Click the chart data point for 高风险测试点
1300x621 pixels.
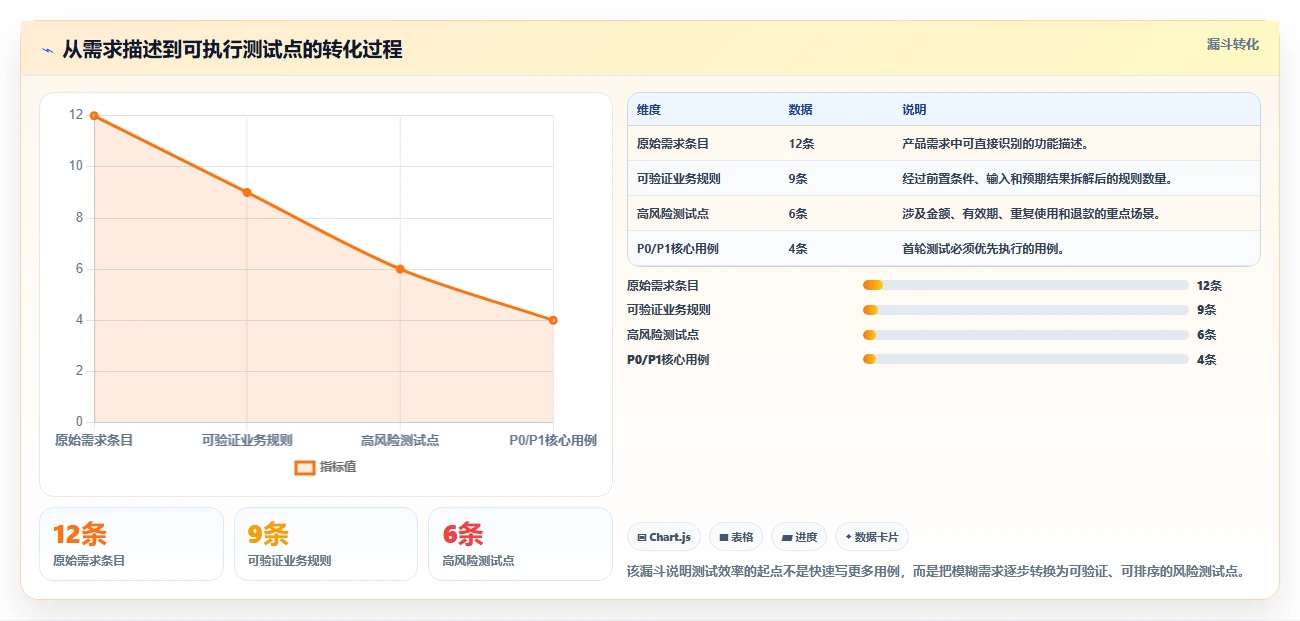(400, 269)
